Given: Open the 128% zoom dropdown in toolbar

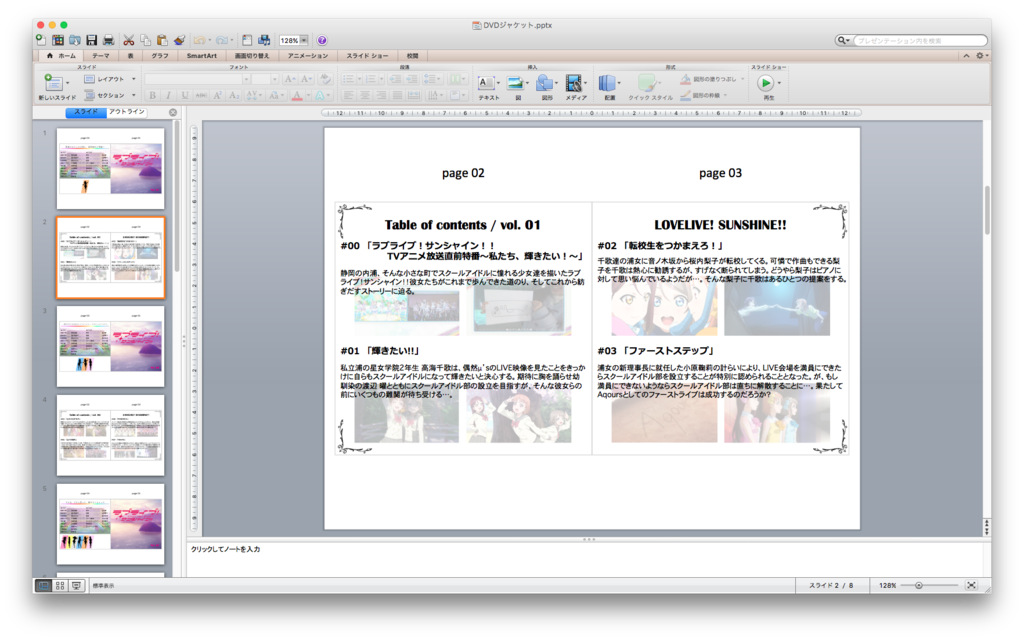Looking at the screenshot, I should click(304, 40).
